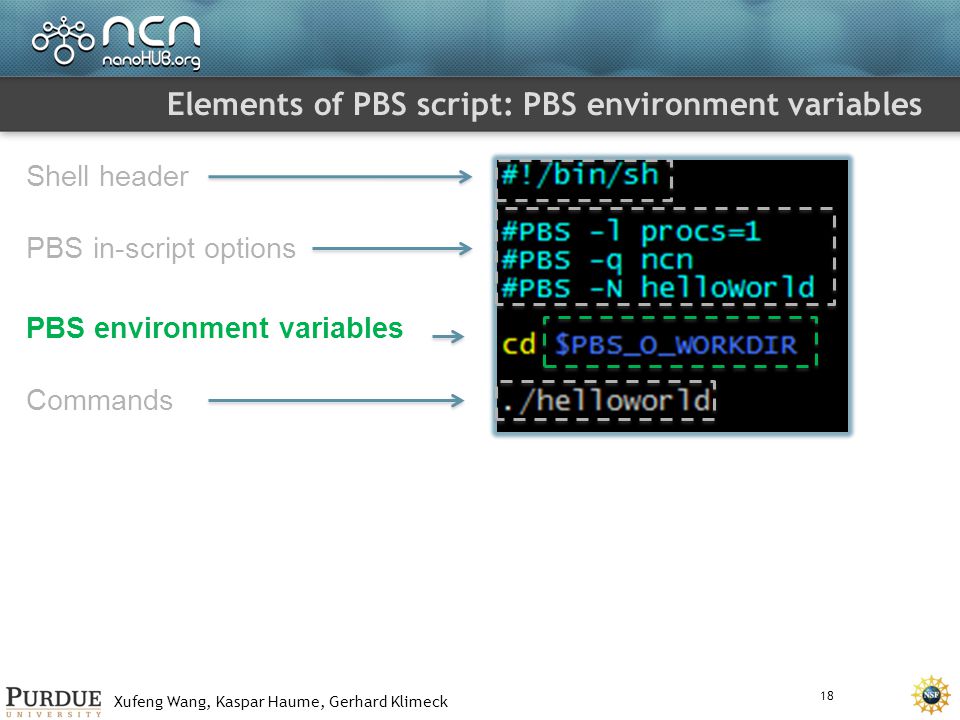
Task: Click the '#PBS -N helloWorld' line
Action: (x=658, y=288)
